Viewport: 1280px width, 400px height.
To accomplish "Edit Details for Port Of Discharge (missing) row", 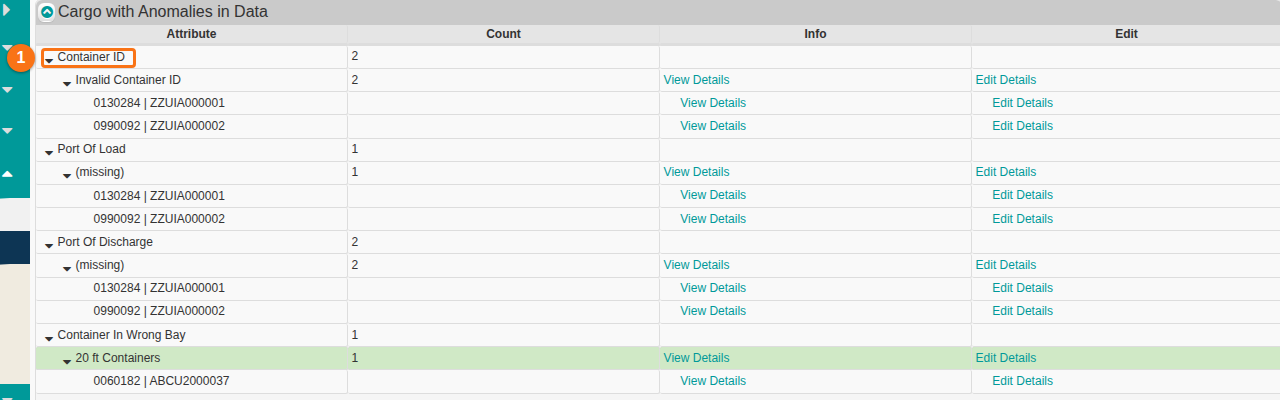I will 1006,265.
